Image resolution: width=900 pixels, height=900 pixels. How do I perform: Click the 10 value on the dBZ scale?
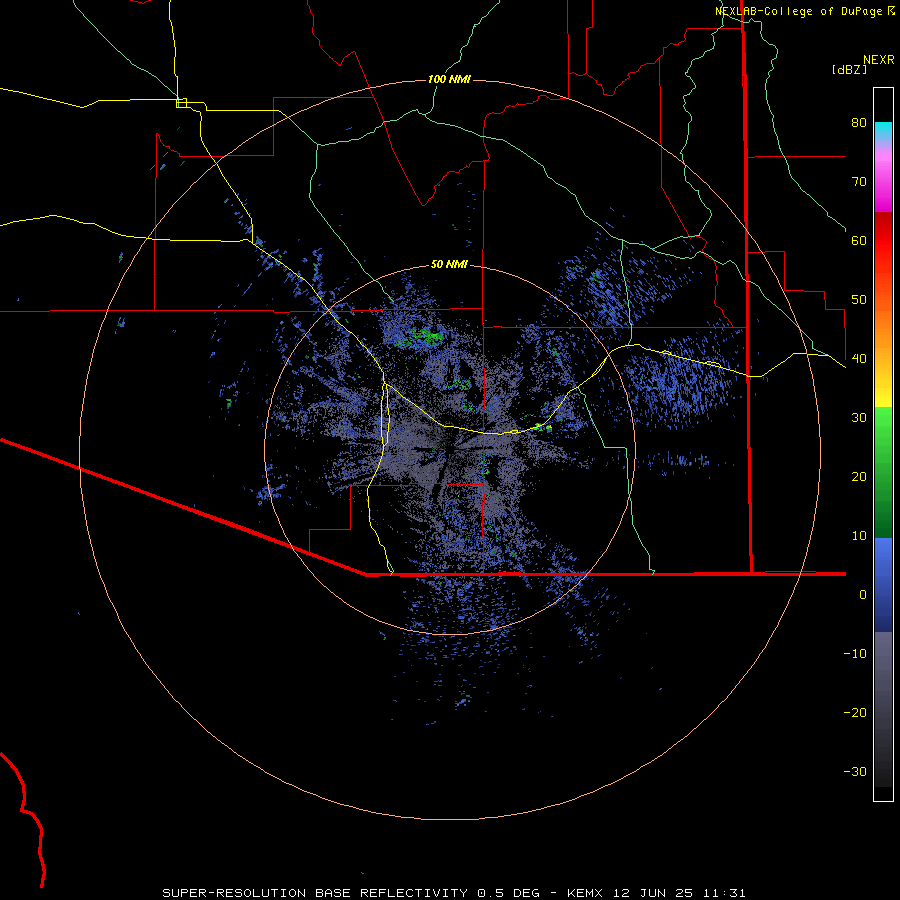point(859,536)
